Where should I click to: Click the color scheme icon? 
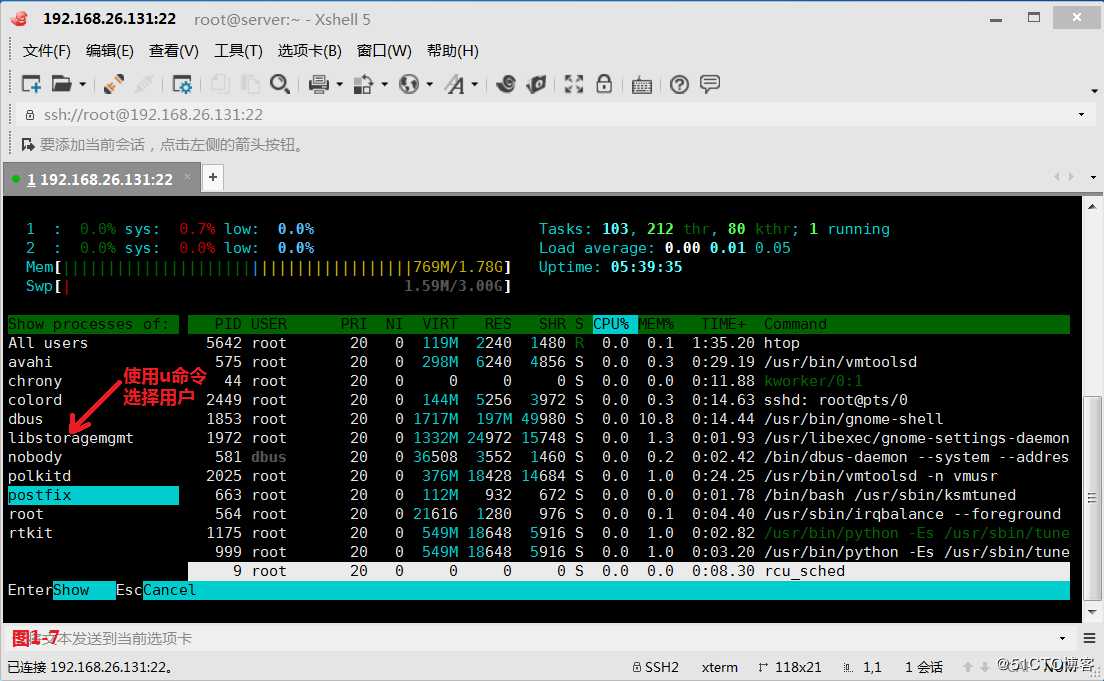pyautogui.click(x=363, y=85)
